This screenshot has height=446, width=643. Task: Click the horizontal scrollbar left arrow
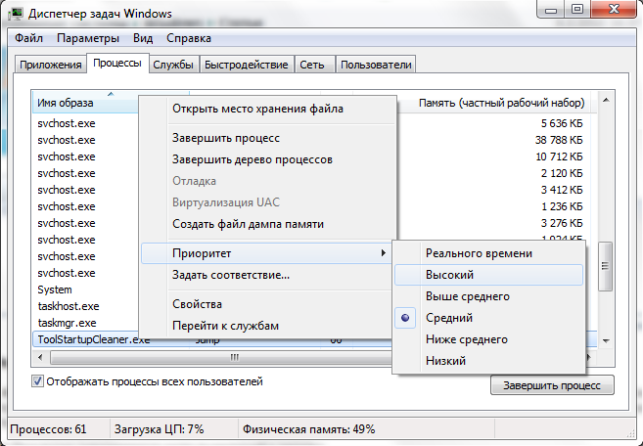40,357
